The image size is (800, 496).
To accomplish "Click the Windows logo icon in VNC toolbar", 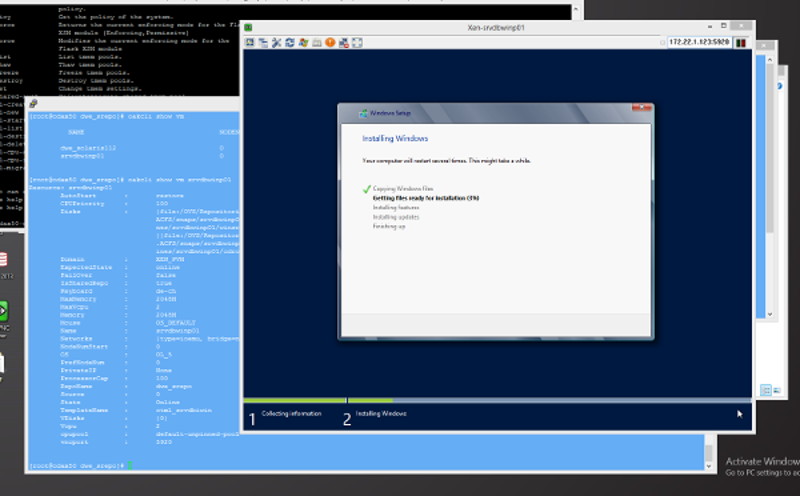I will (x=304, y=43).
